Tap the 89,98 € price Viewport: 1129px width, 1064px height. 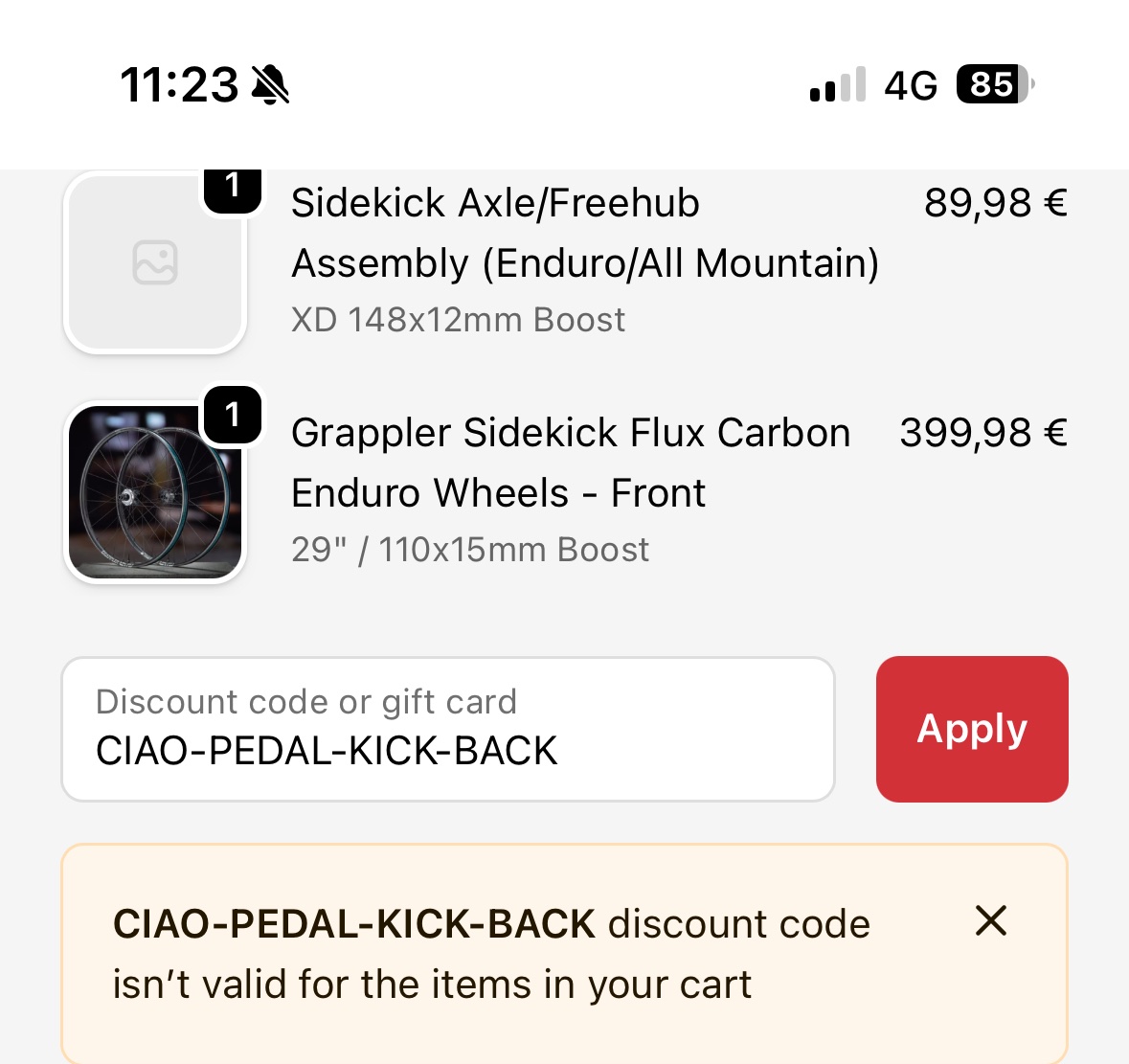coord(995,203)
